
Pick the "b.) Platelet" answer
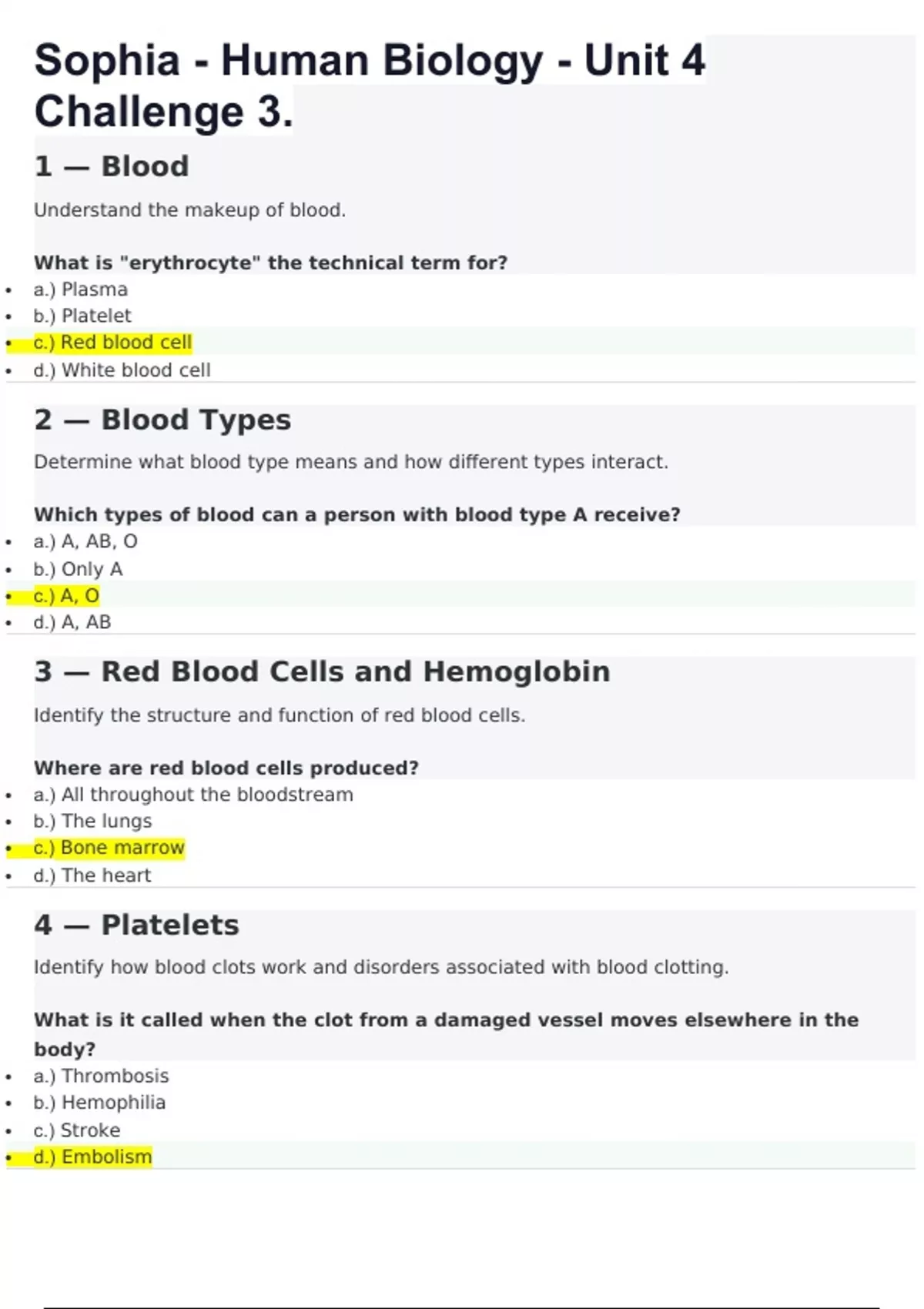(82, 316)
